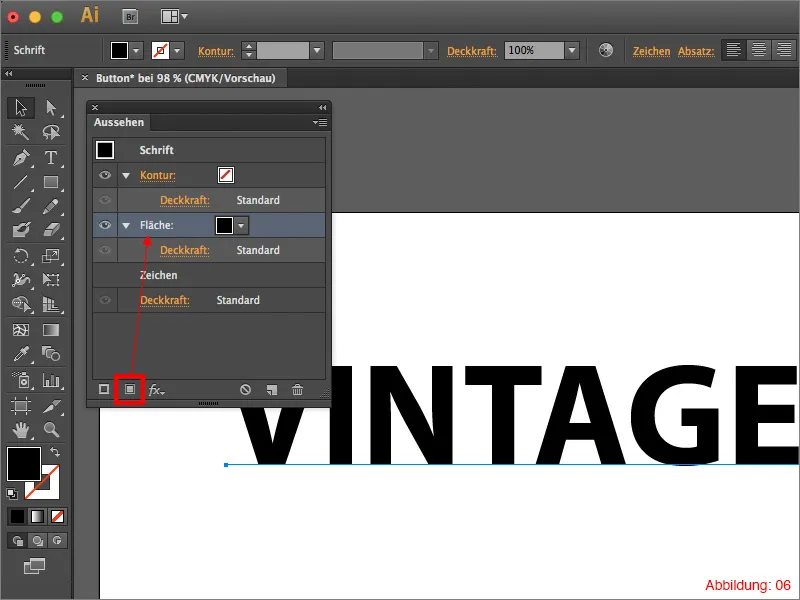Screen dimensions: 800x600
Task: Open Deckkraft percentage dropdown
Action: [x=572, y=51]
